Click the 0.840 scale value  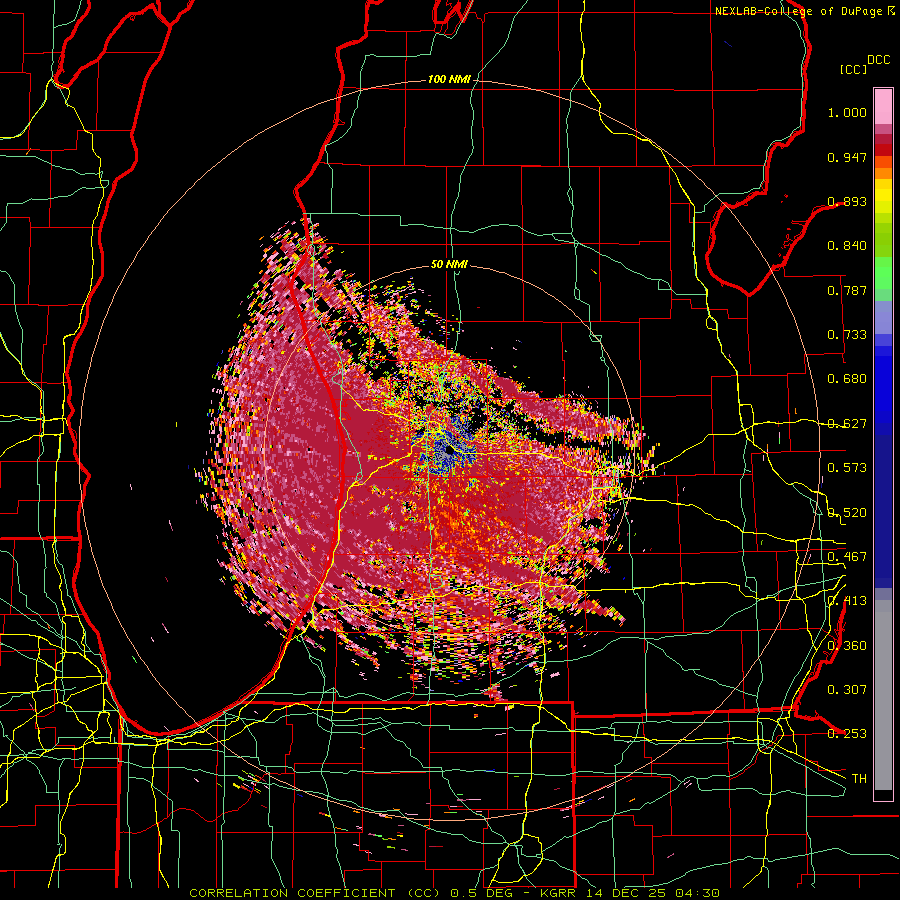pos(847,246)
